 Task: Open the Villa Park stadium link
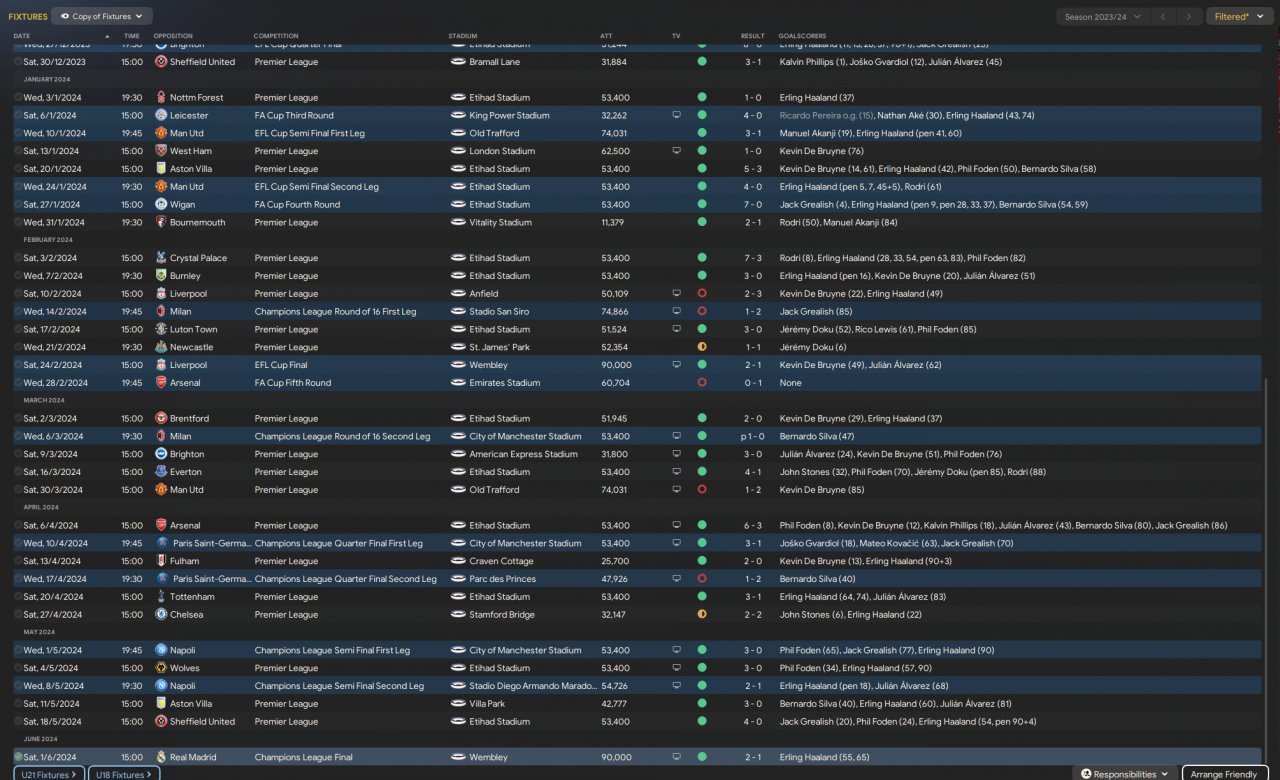(x=487, y=704)
